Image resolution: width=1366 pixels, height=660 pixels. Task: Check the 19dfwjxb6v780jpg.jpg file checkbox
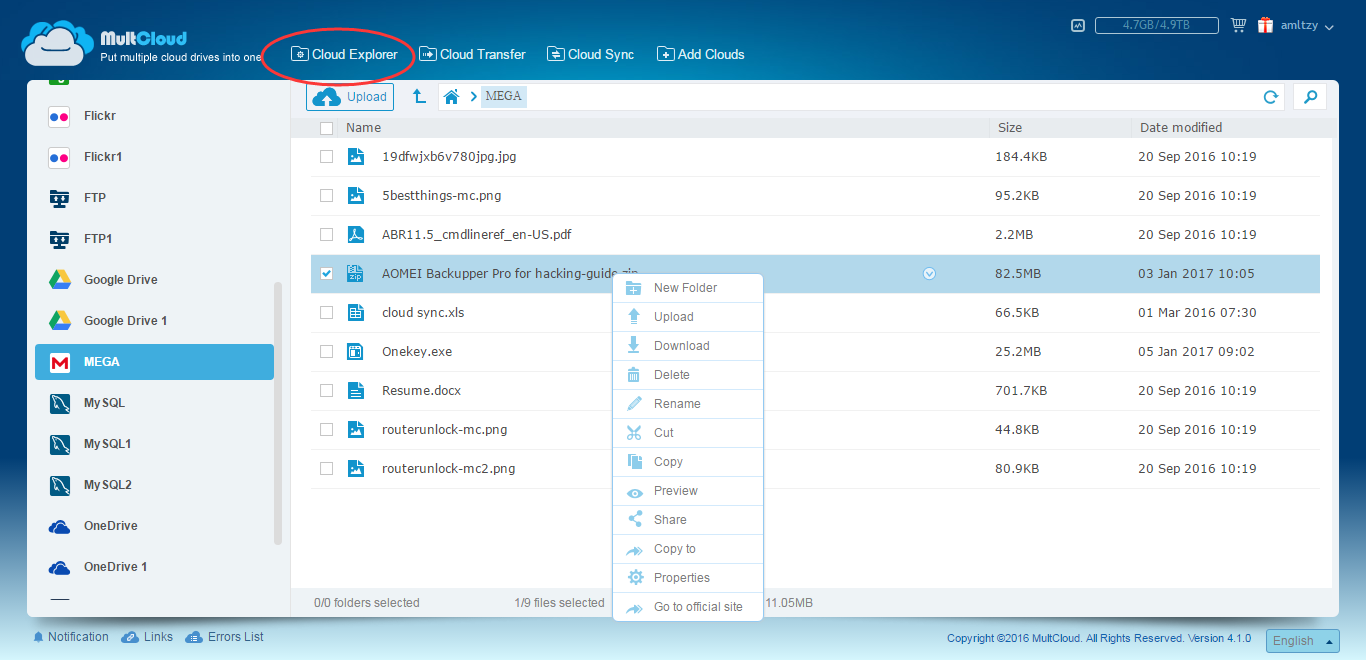(326, 157)
